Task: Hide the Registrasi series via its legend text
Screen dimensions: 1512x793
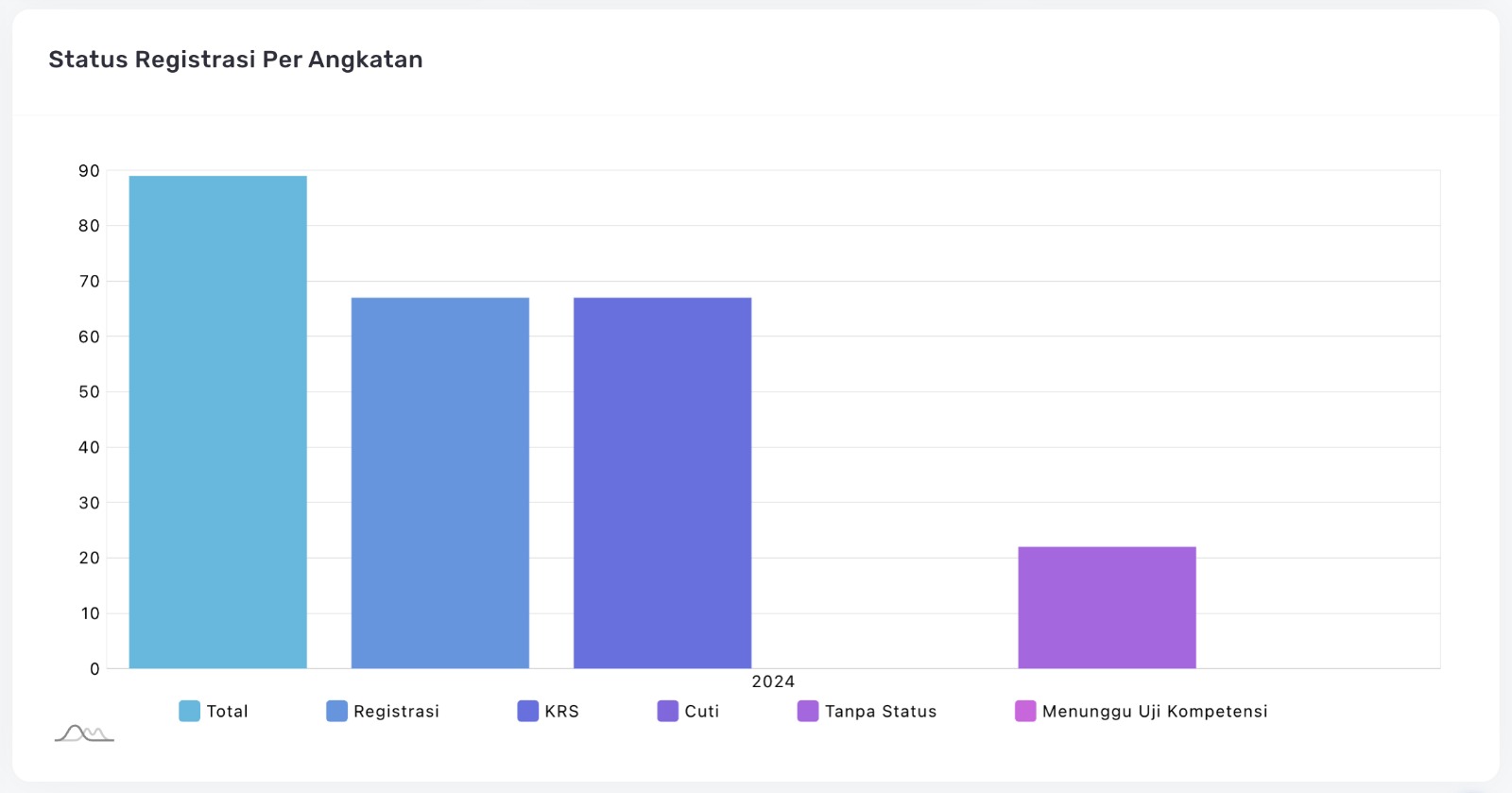Action: click(396, 712)
